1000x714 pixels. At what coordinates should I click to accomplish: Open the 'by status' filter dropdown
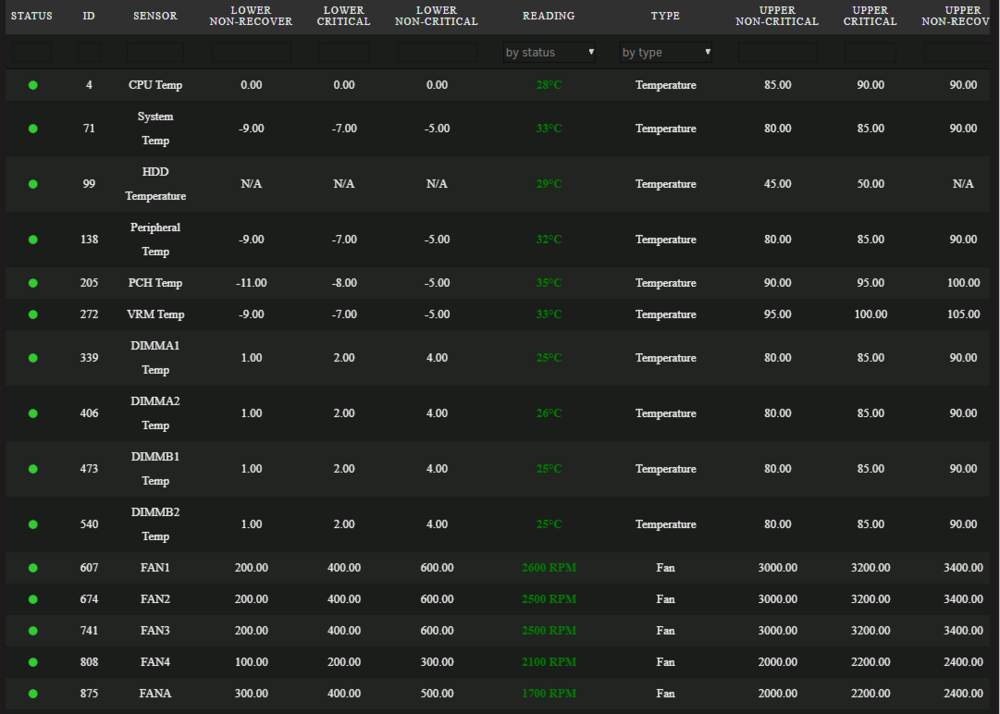point(549,52)
